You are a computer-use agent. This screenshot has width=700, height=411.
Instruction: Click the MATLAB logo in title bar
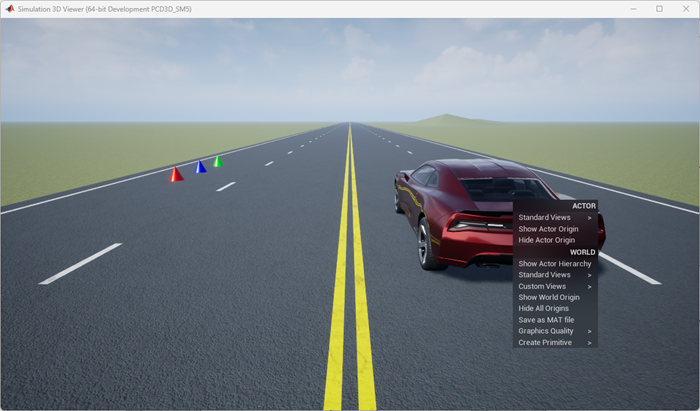10,9
